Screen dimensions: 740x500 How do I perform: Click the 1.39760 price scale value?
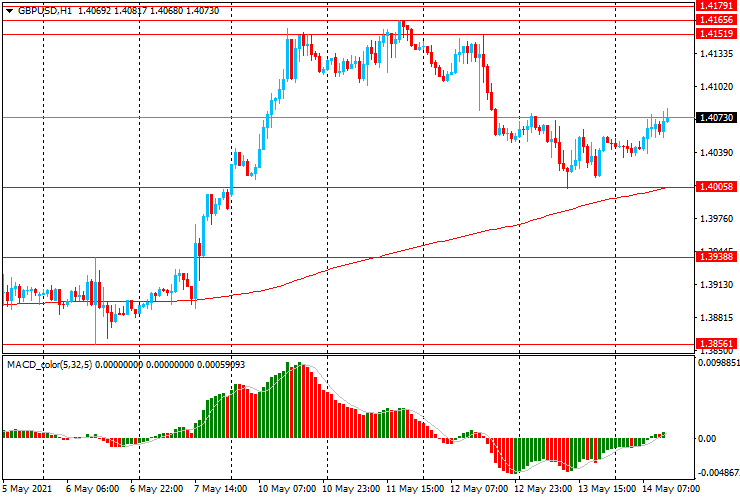[x=716, y=219]
